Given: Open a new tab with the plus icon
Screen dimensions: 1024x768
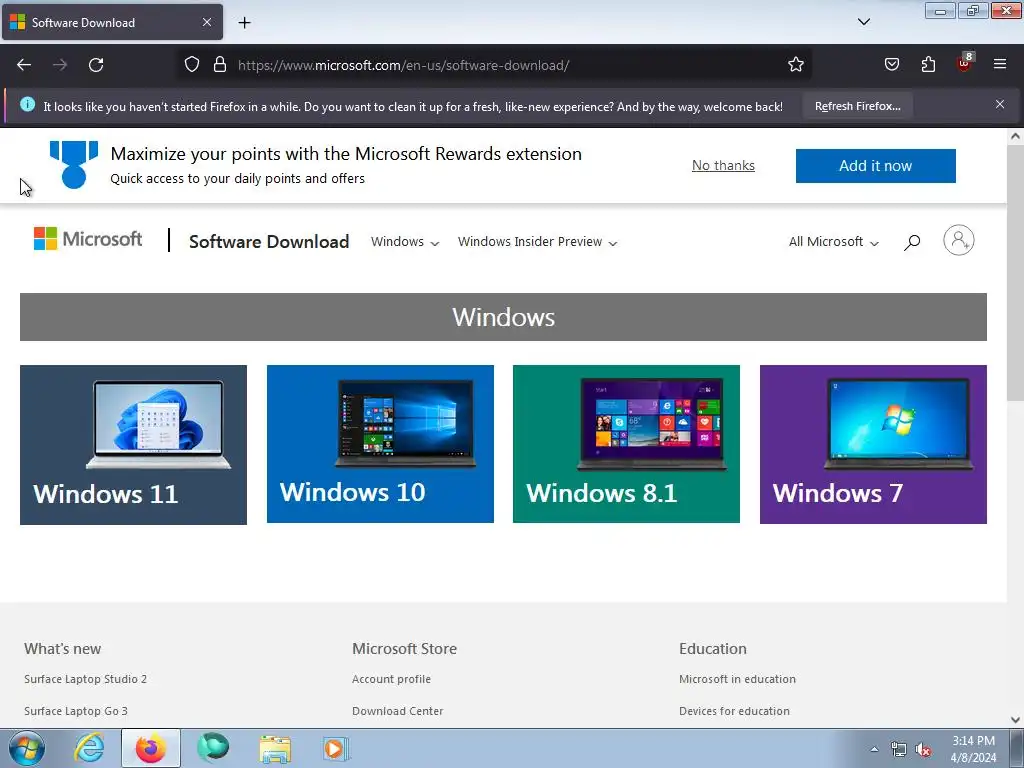Looking at the screenshot, I should coord(244,23).
